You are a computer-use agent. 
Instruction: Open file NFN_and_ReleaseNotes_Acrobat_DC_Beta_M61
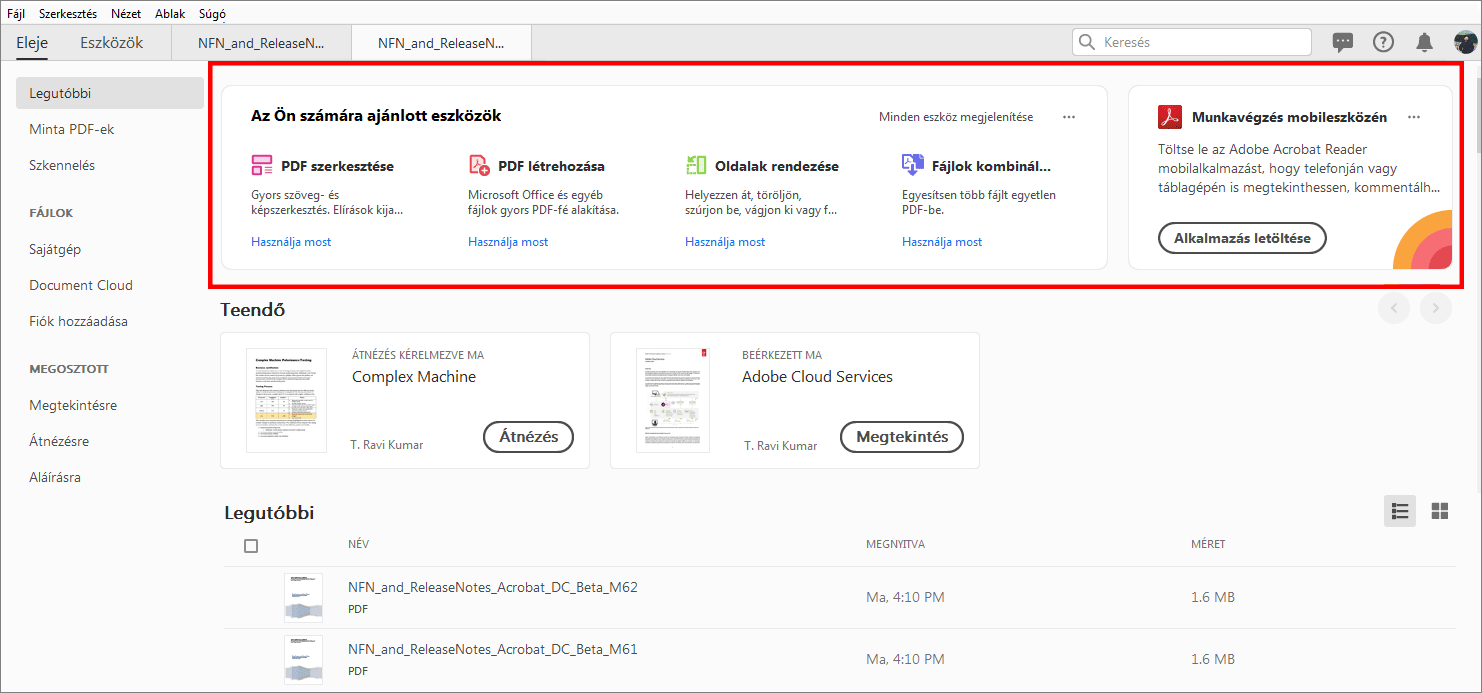click(493, 649)
